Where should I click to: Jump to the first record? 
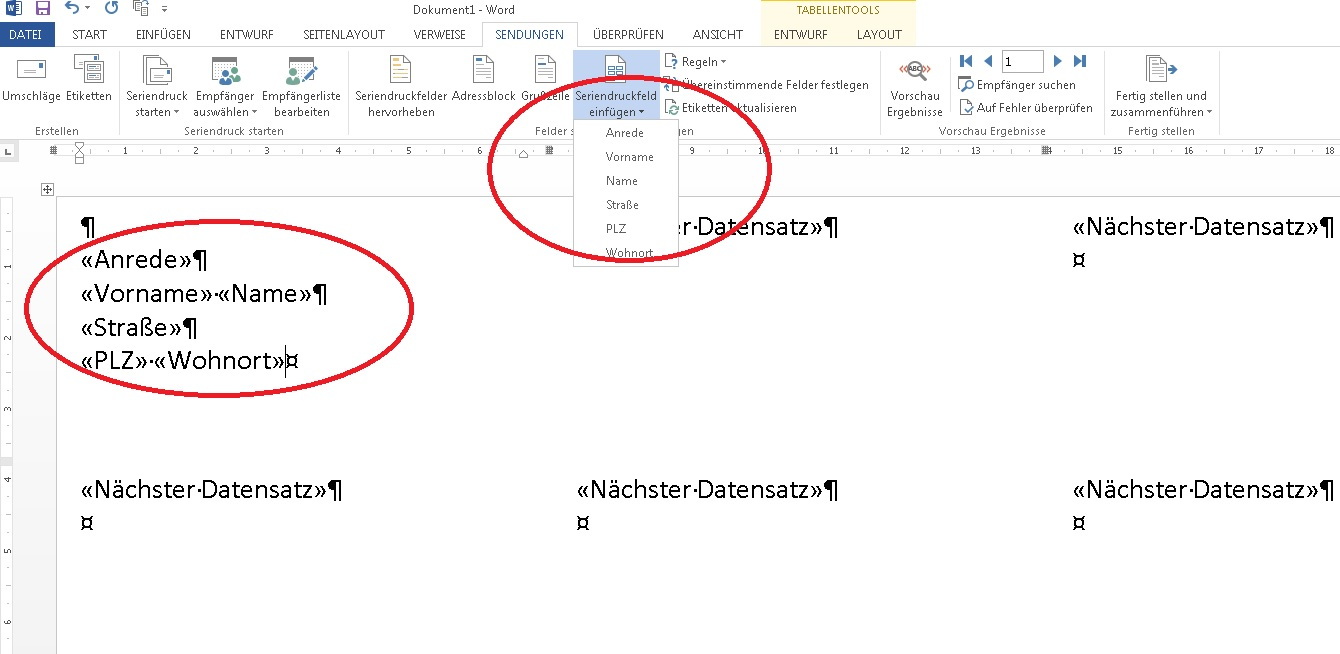[966, 62]
